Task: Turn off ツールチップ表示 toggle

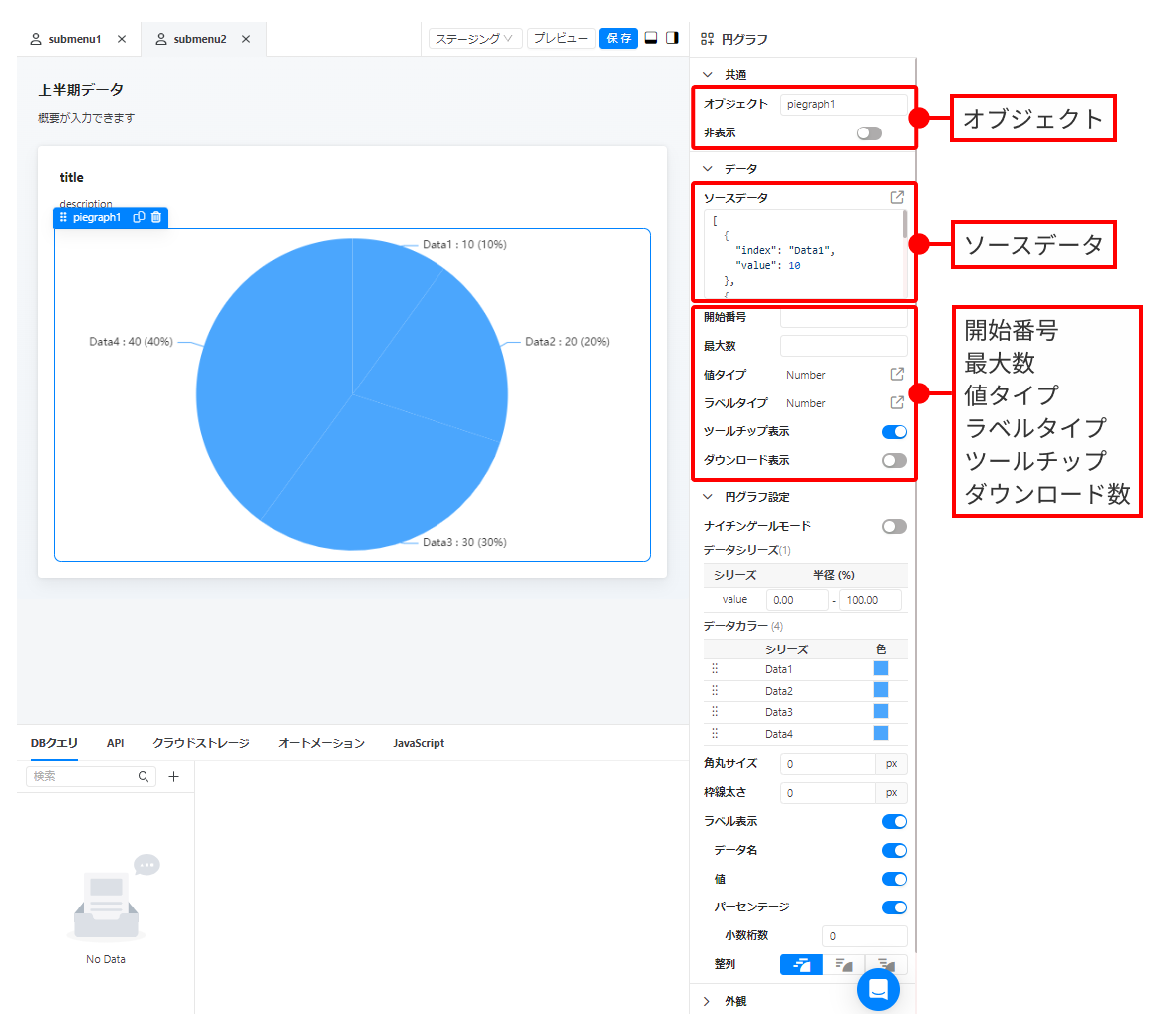Action: 894,431
